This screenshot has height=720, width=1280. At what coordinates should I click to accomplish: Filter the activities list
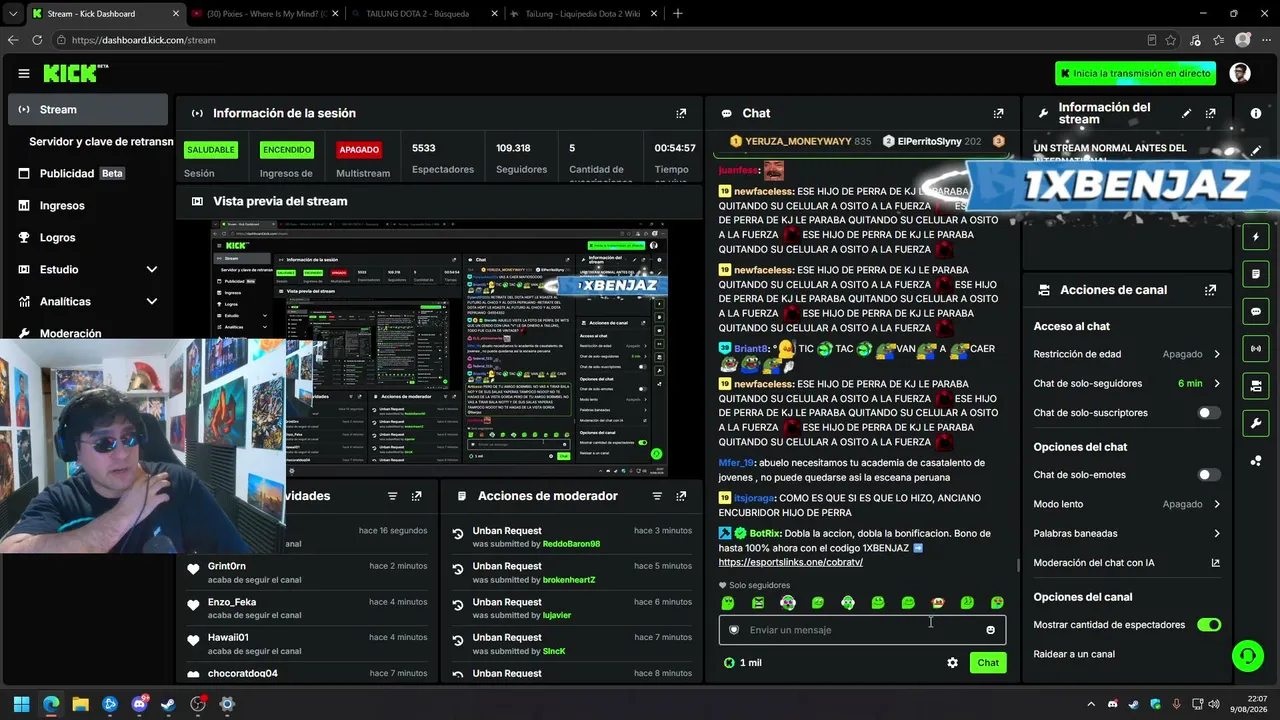[392, 496]
